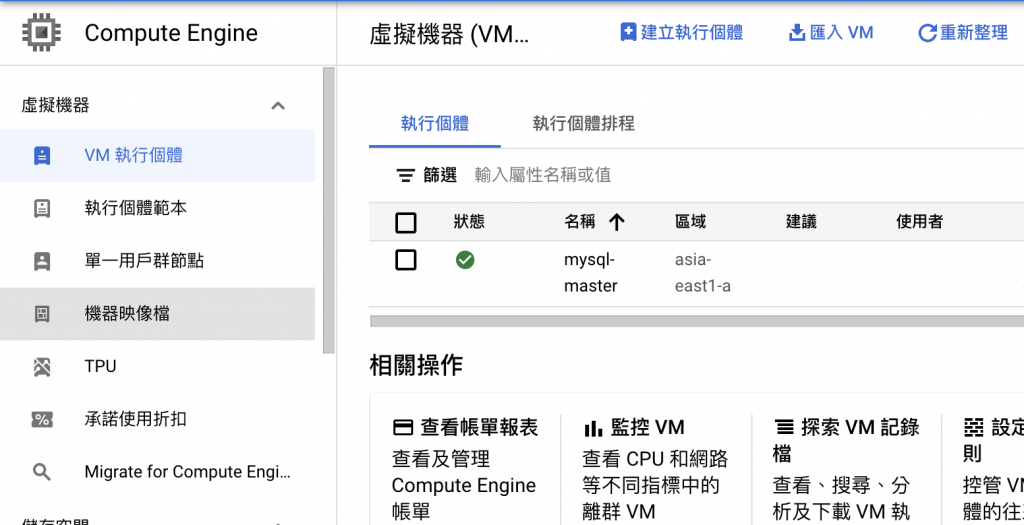
Task: Click the bar chart icon beside 監控 VM
Action: 593,428
